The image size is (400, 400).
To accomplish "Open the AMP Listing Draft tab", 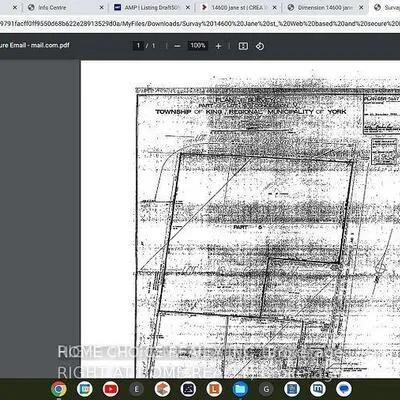I will [x=152, y=7].
